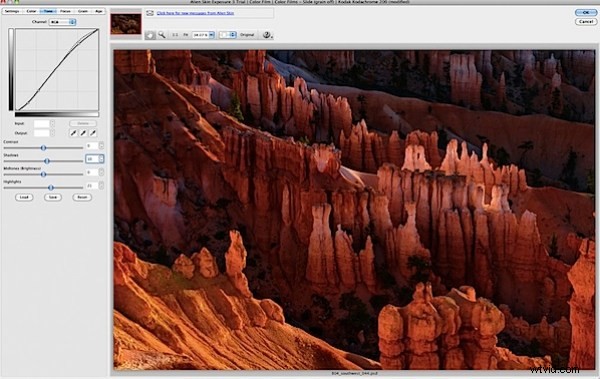This screenshot has width=600, height=379.
Task: Click the canyon preview image
Action: 354,209
